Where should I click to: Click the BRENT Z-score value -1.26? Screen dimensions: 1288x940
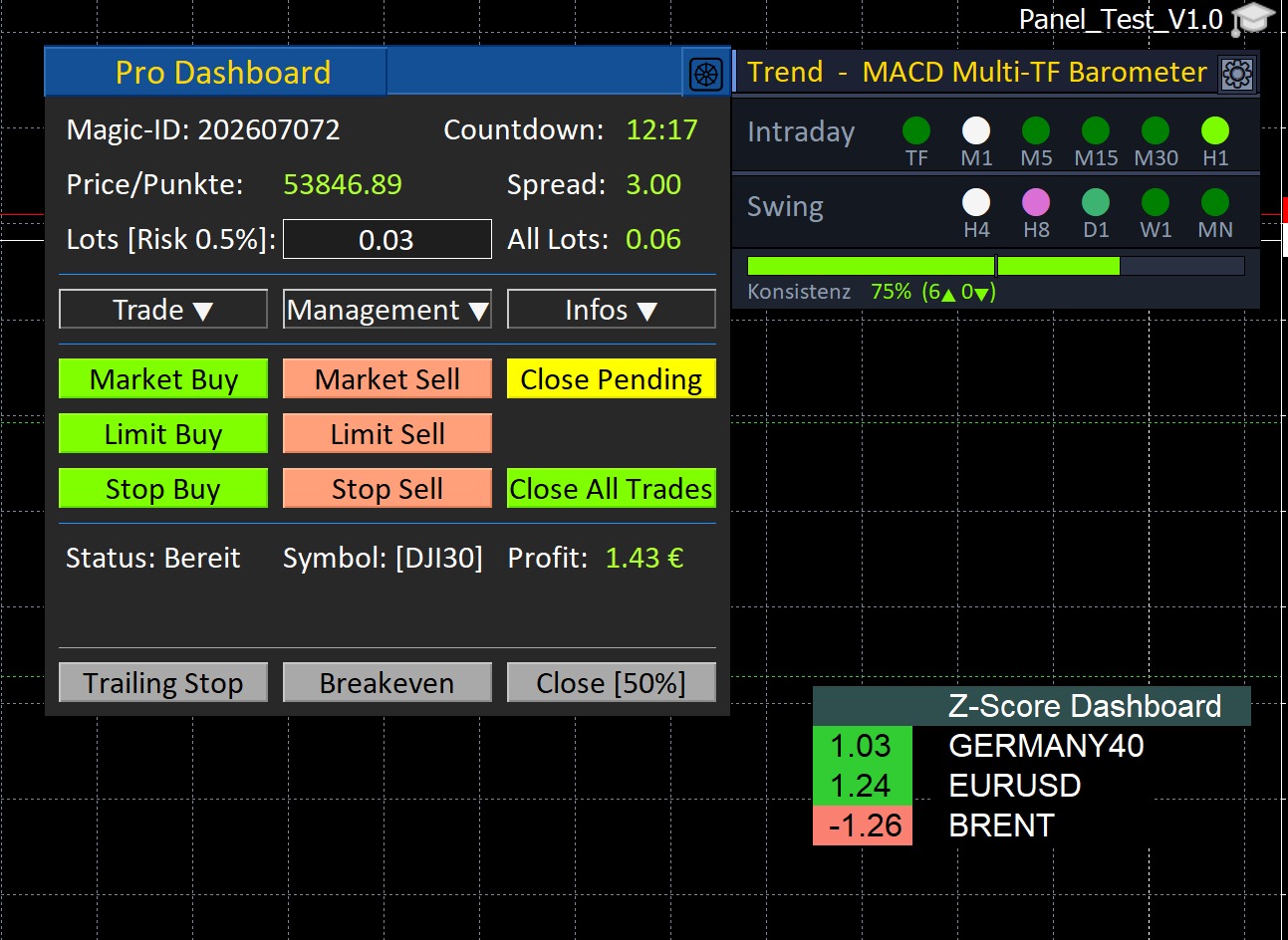862,825
